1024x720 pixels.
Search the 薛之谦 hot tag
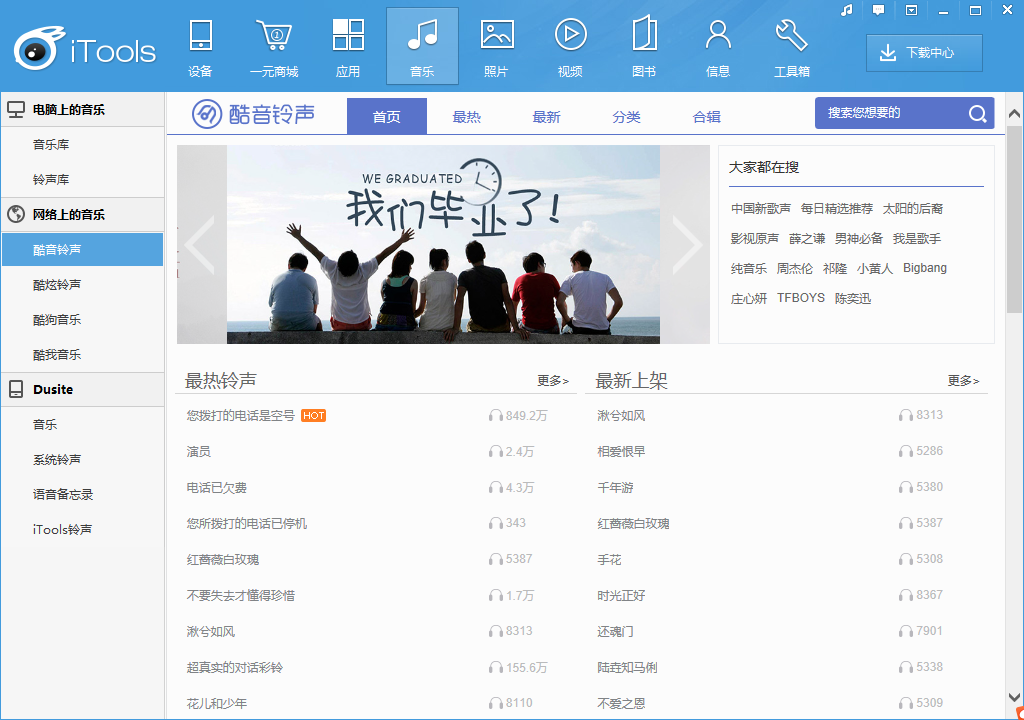807,238
